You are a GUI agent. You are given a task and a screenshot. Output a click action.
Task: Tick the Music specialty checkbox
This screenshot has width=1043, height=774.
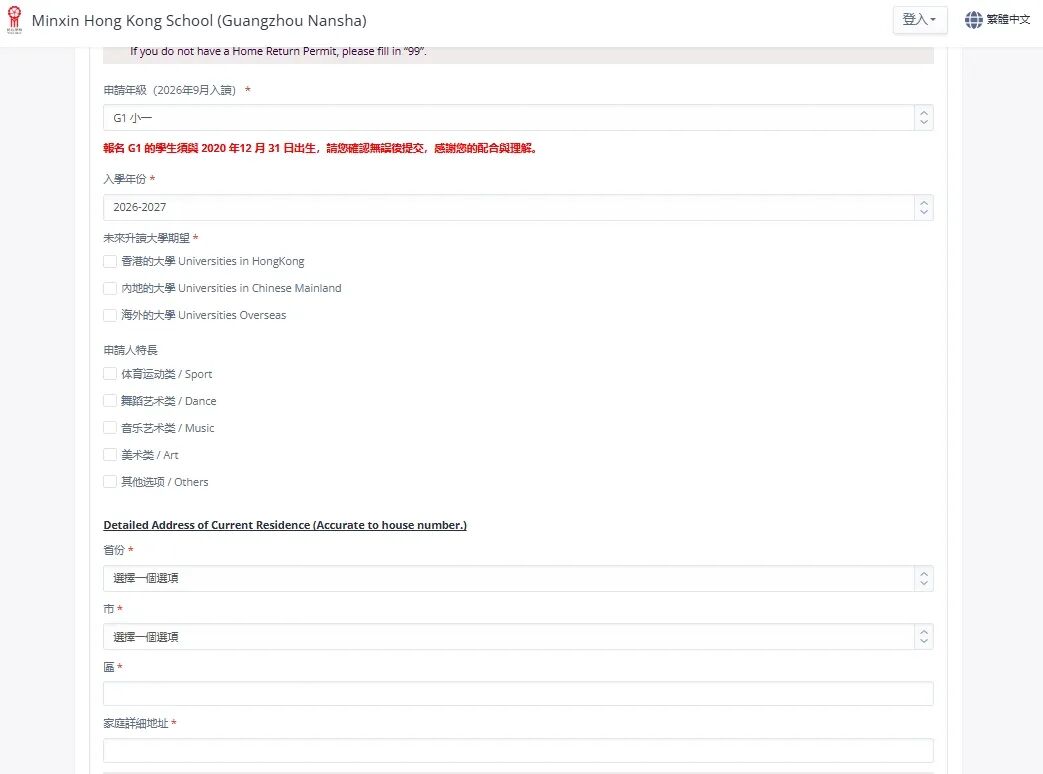click(110, 429)
